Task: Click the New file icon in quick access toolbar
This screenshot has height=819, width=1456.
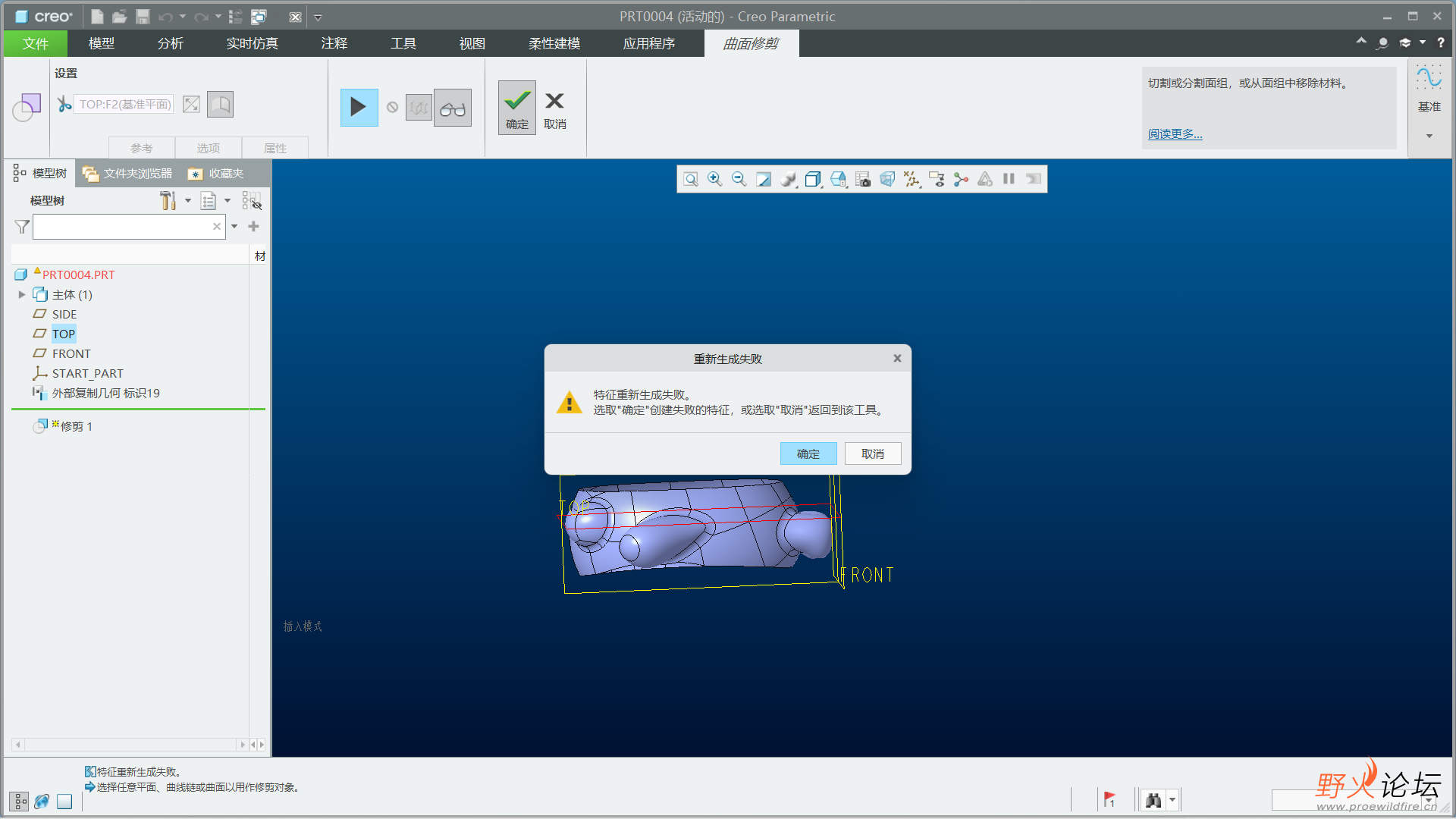Action: pyautogui.click(x=97, y=17)
